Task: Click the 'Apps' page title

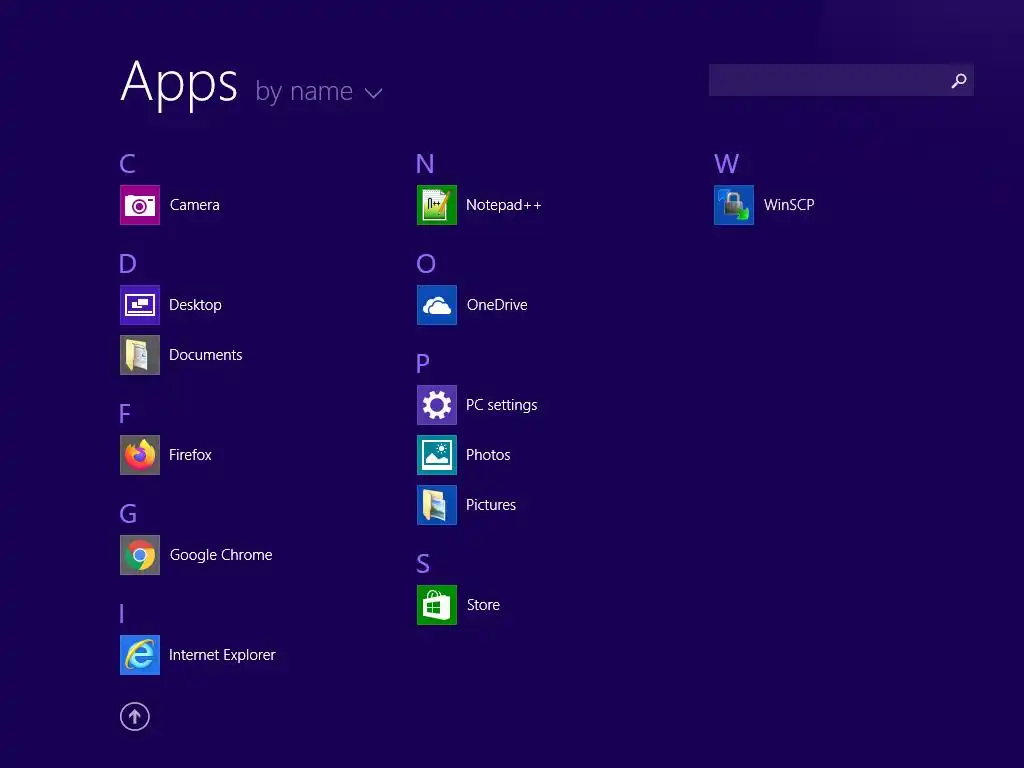Action: [179, 84]
